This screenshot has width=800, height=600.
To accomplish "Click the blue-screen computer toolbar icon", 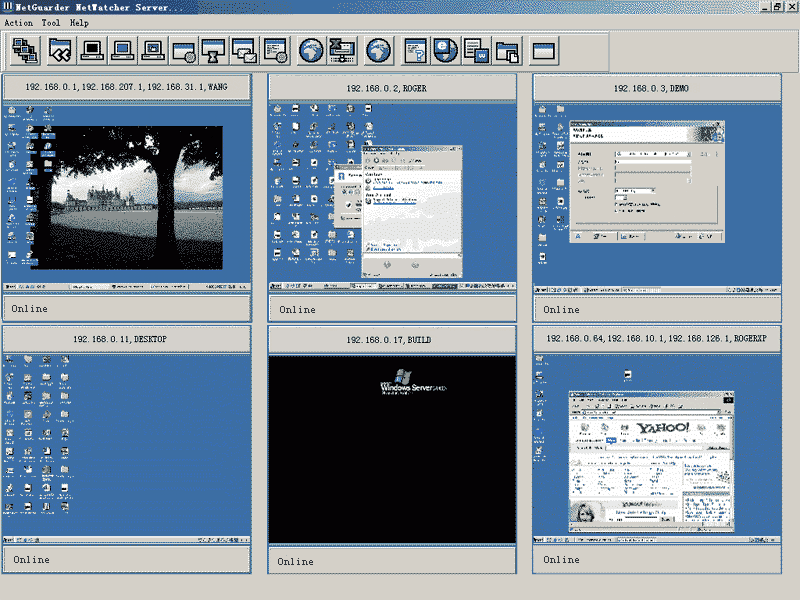I will click(122, 51).
